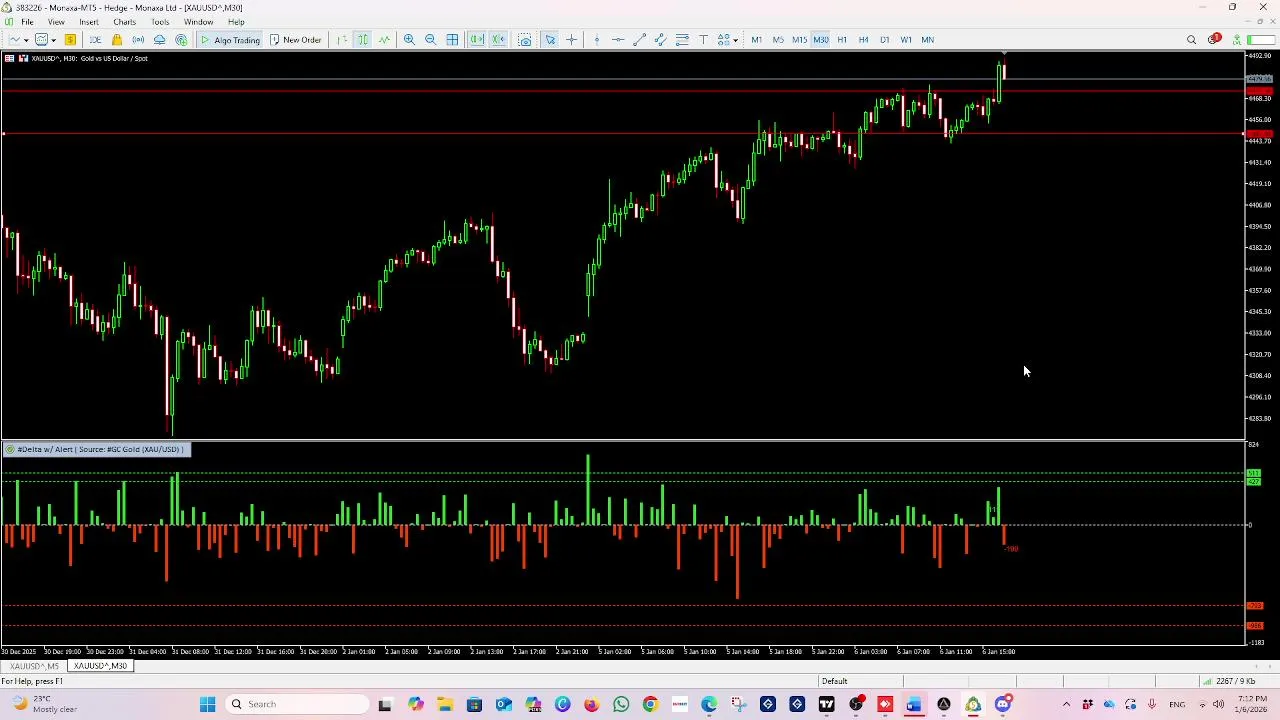
Task: Switch to the XAUUSD^,M5 chart tab
Action: pos(34,666)
